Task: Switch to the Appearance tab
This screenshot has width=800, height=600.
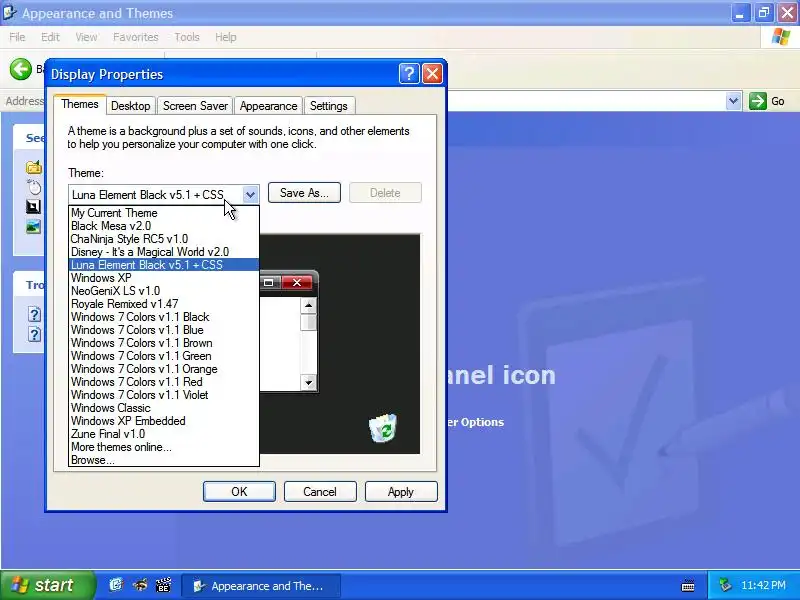Action: (x=268, y=106)
